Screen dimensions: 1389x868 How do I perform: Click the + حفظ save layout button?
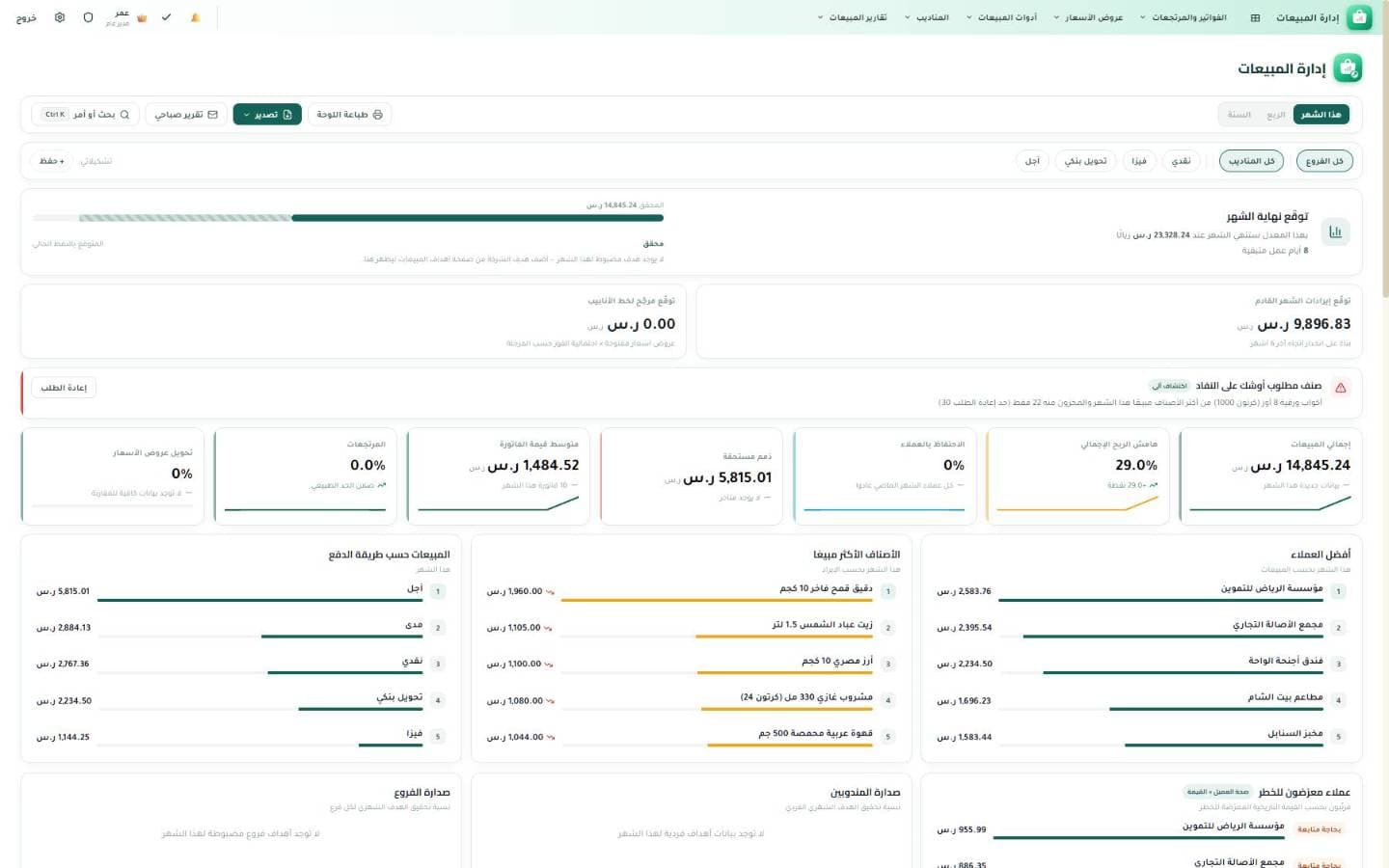(x=52, y=161)
